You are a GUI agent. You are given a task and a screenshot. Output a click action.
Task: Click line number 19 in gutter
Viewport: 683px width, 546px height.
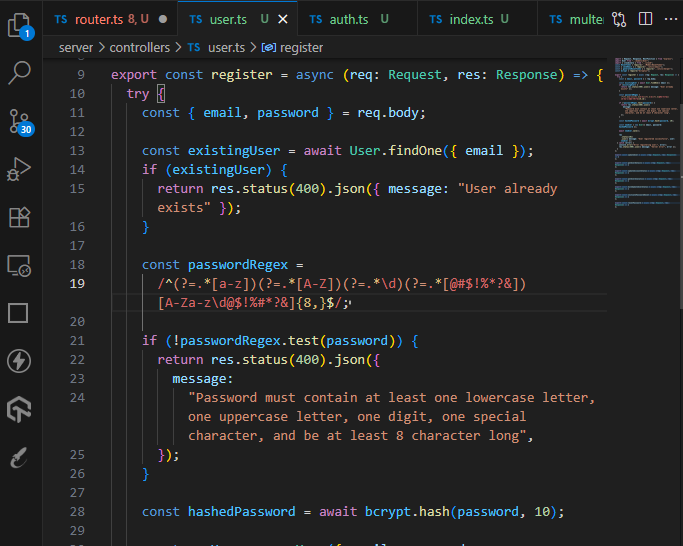pos(77,284)
